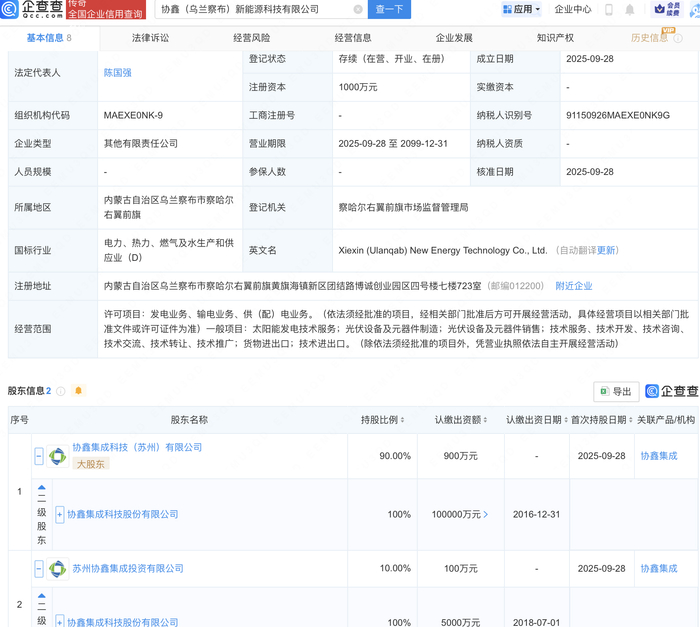700x627 pixels.
Task: Clear the company search box text
Action: [x=358, y=10]
